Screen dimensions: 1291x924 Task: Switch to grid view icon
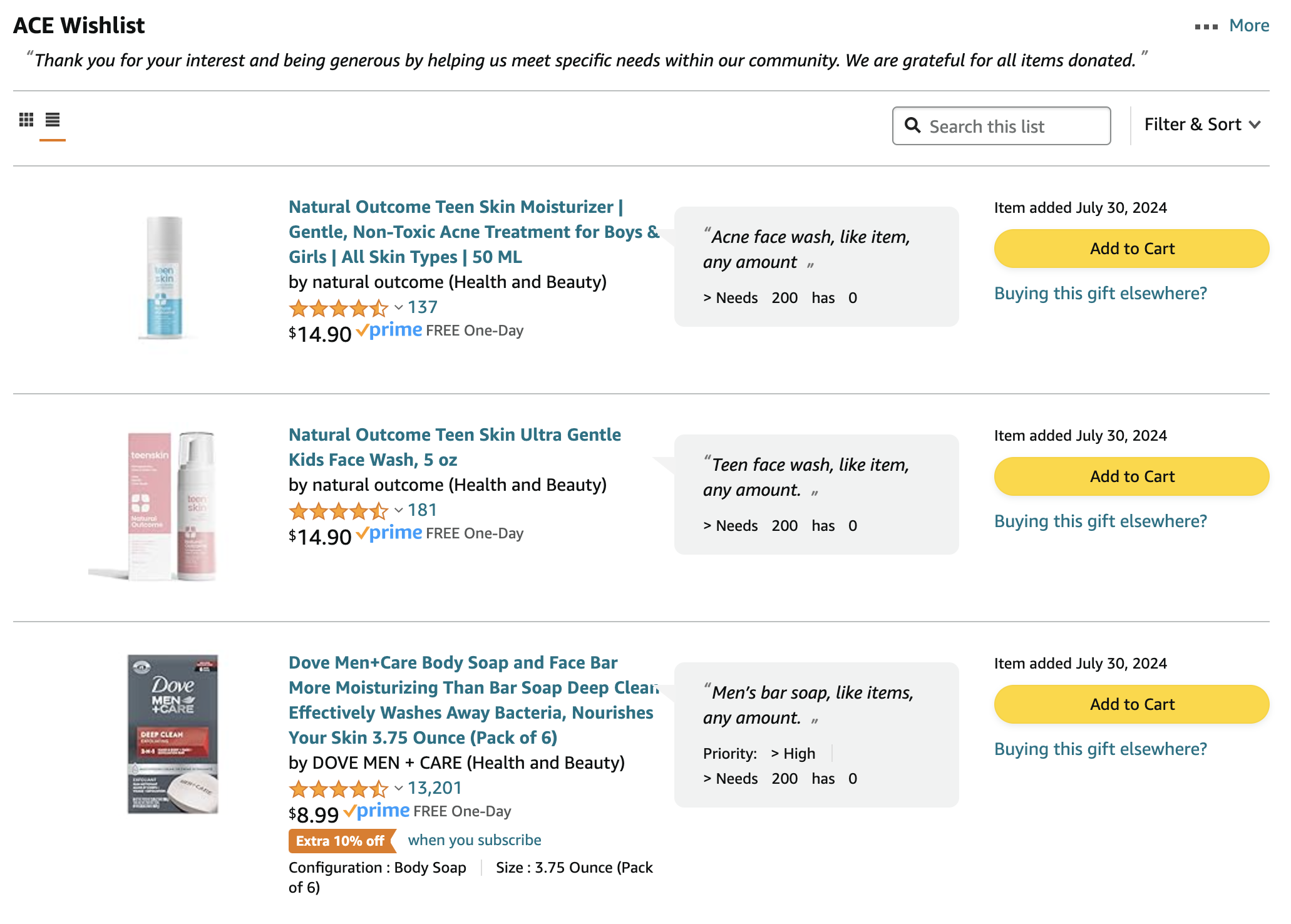(26, 120)
